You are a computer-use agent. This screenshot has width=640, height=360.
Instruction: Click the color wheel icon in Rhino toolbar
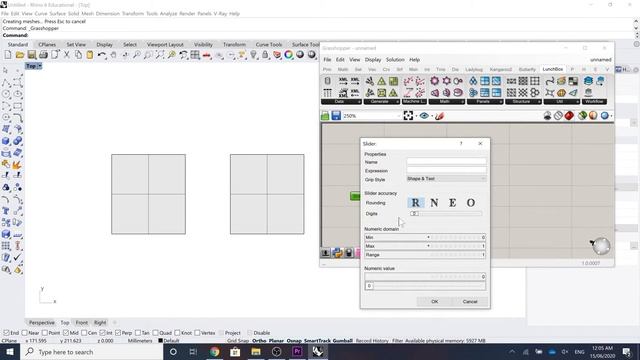[x=289, y=55]
